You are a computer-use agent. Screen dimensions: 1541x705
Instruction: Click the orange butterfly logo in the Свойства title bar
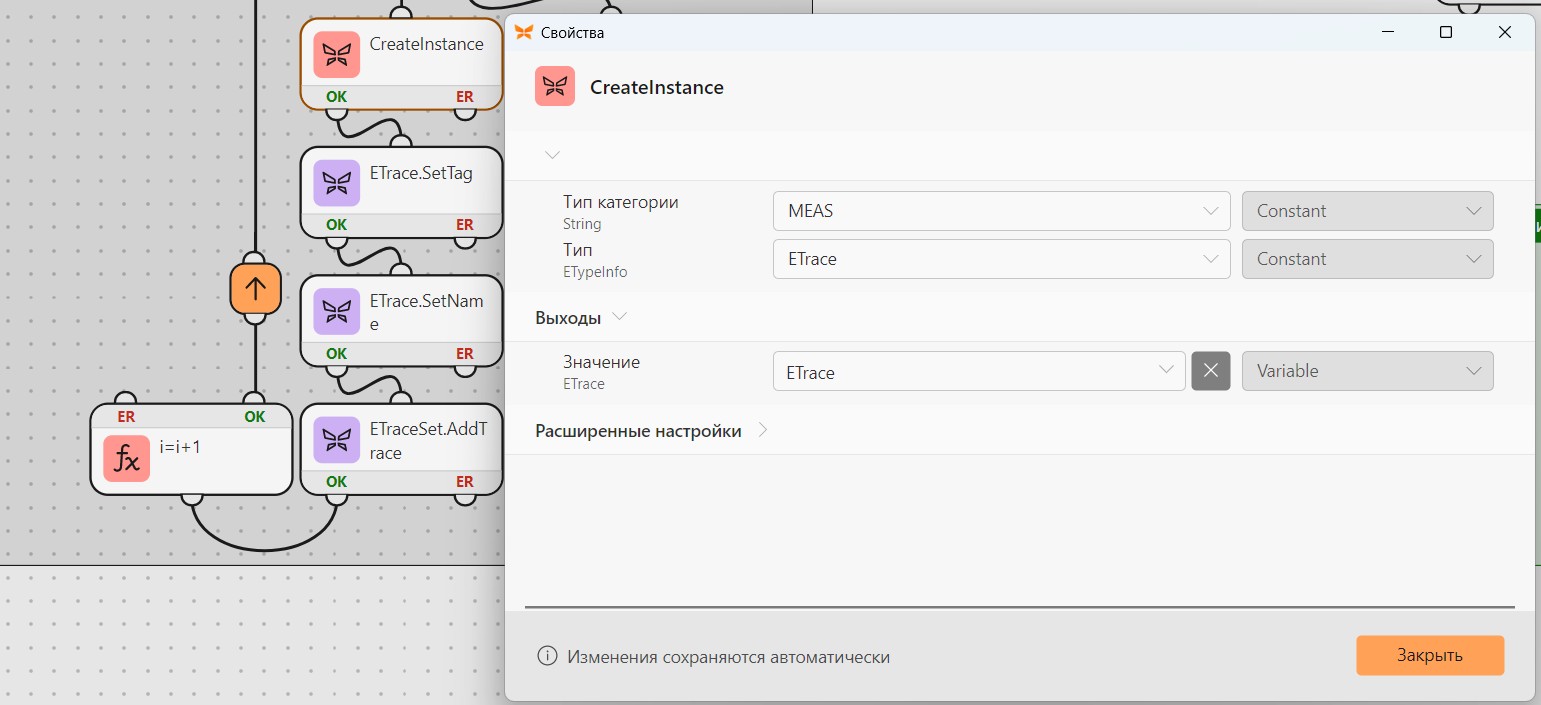(524, 32)
